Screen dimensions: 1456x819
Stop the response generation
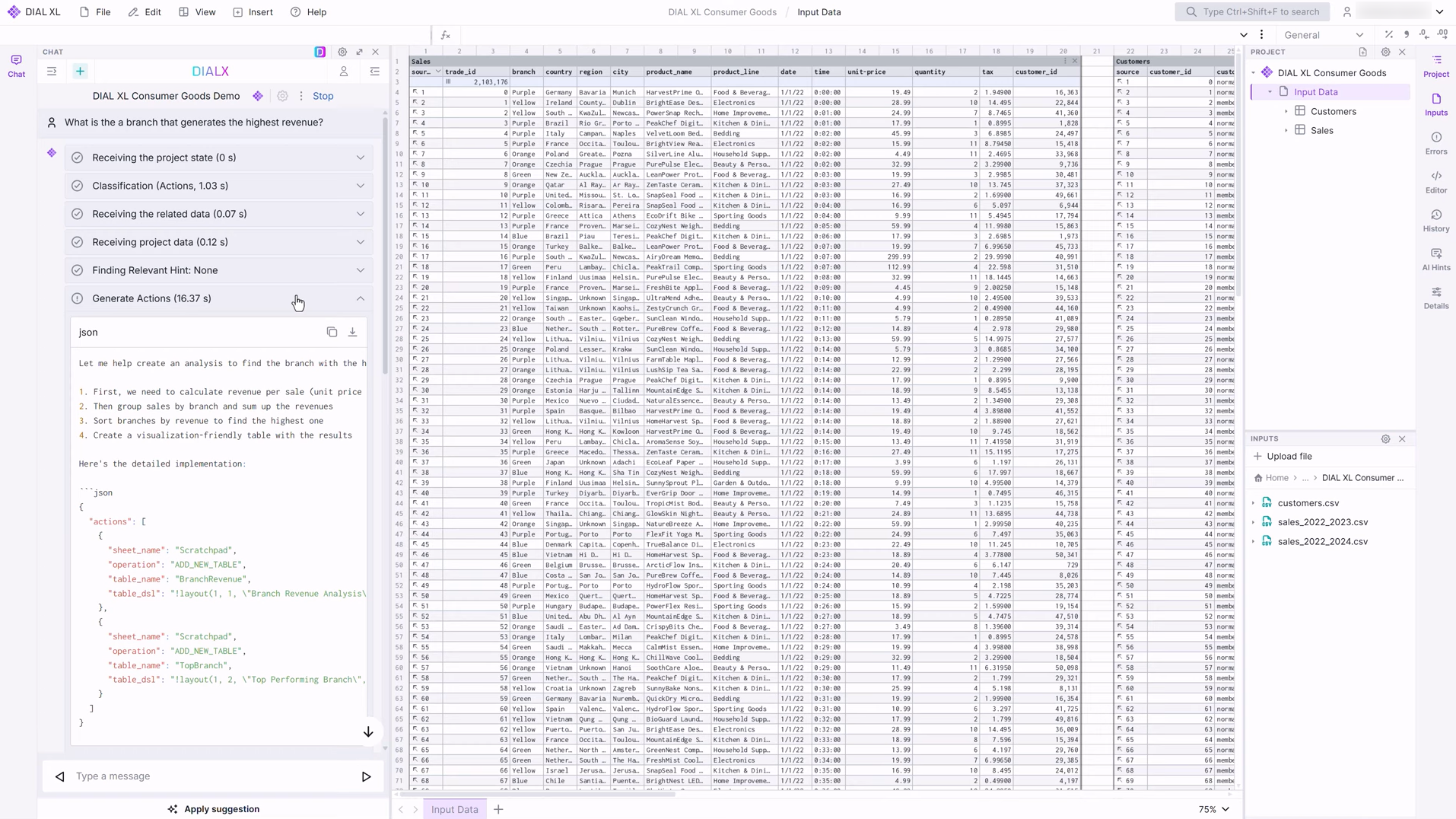click(323, 96)
